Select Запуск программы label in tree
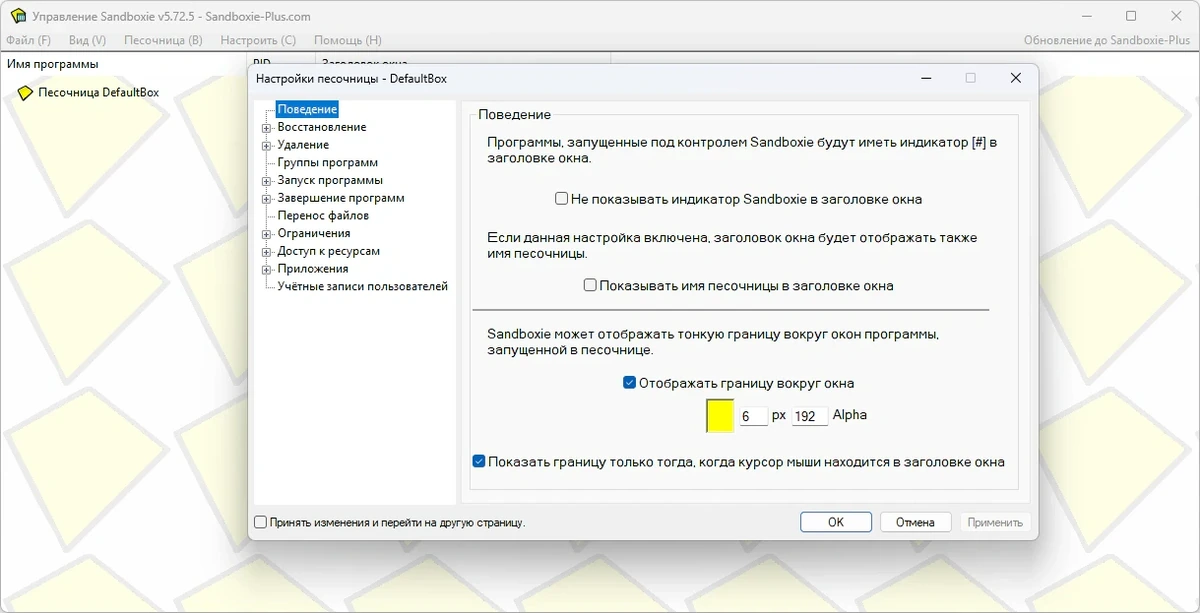Viewport: 1200px width, 613px height. 330,180
